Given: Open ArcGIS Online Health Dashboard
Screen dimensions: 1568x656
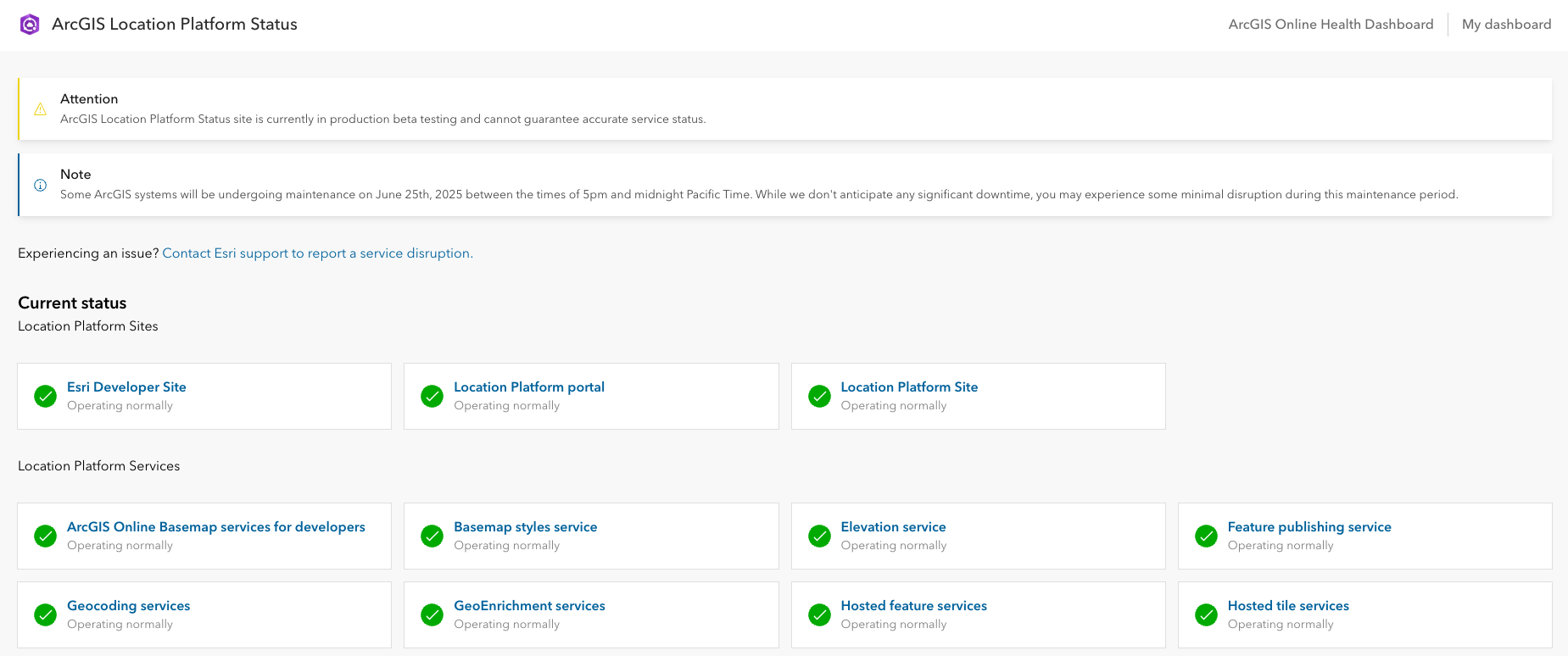Looking at the screenshot, I should pyautogui.click(x=1331, y=25).
